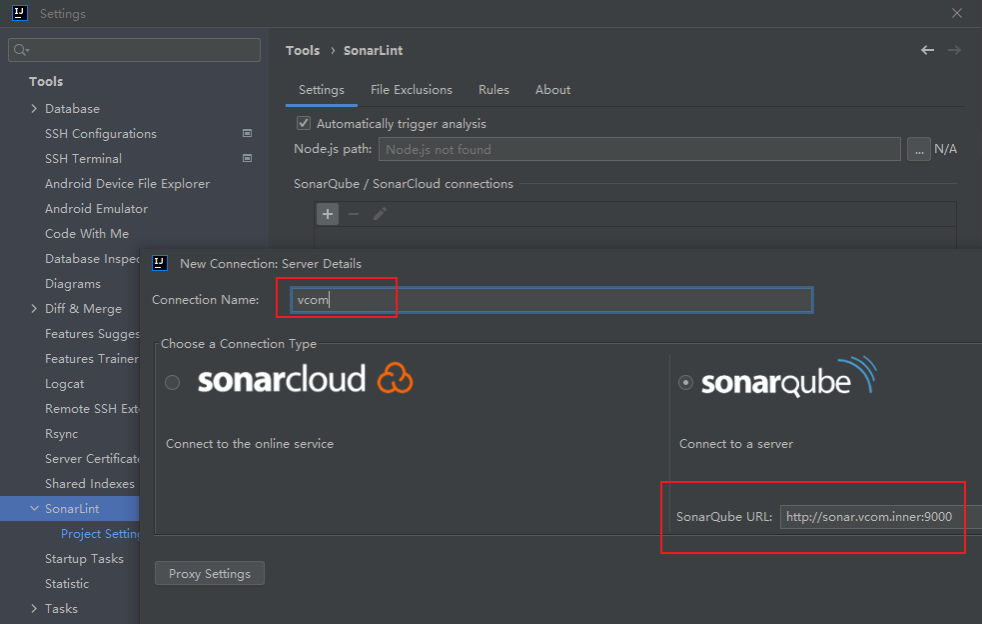Open the File Exclusions tab
982x624 pixels.
tap(411, 90)
